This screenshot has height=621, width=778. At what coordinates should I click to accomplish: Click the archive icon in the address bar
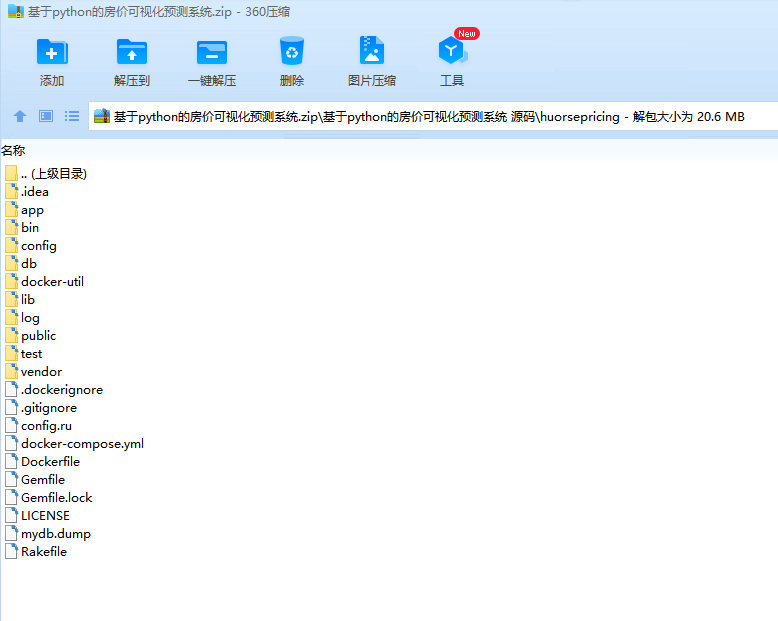102,116
